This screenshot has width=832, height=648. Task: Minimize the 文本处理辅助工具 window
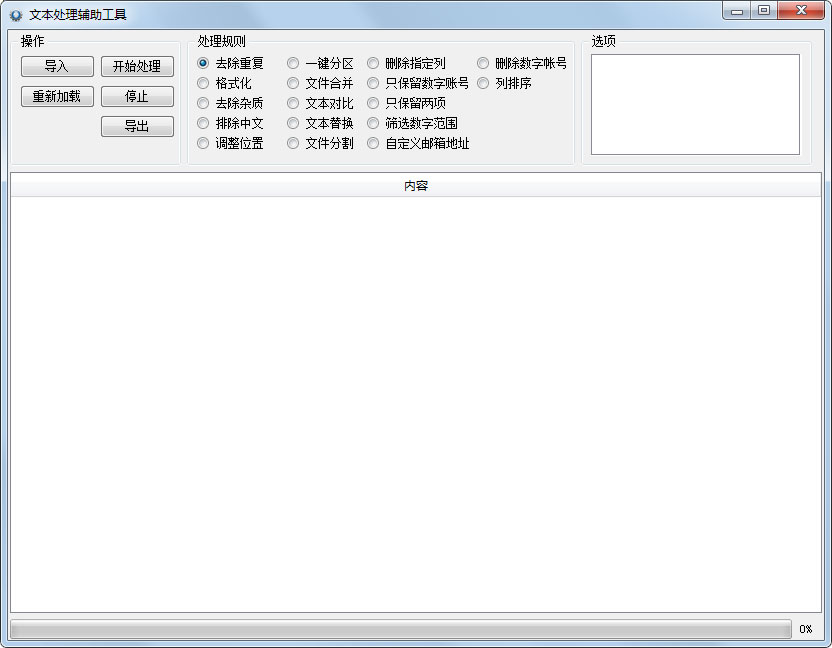coord(736,10)
